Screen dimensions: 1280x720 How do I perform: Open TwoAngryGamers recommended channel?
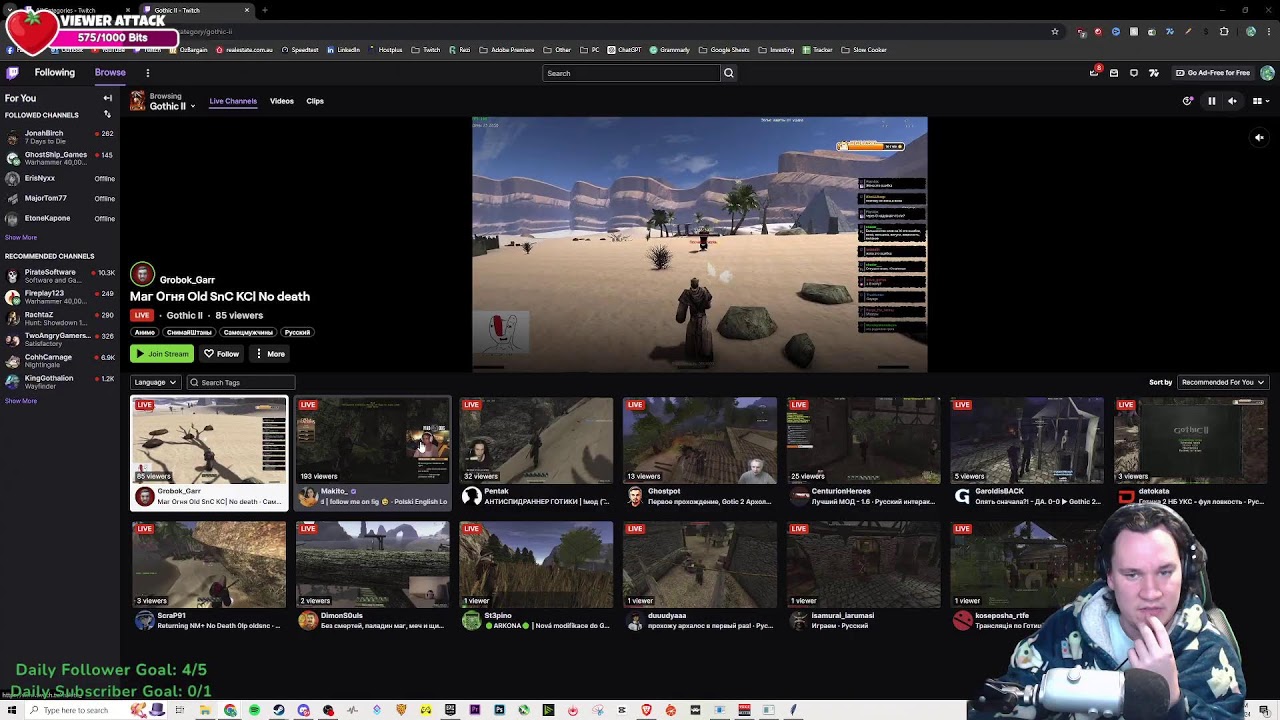pos(60,339)
